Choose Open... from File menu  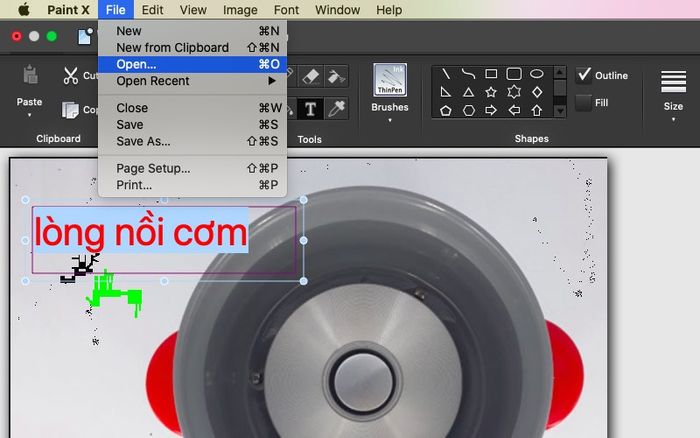(192, 64)
